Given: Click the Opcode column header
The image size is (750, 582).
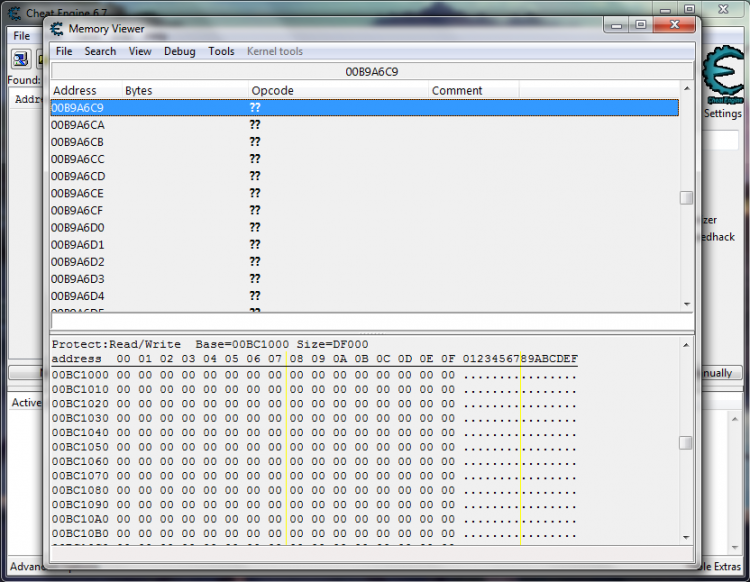Looking at the screenshot, I should [338, 90].
